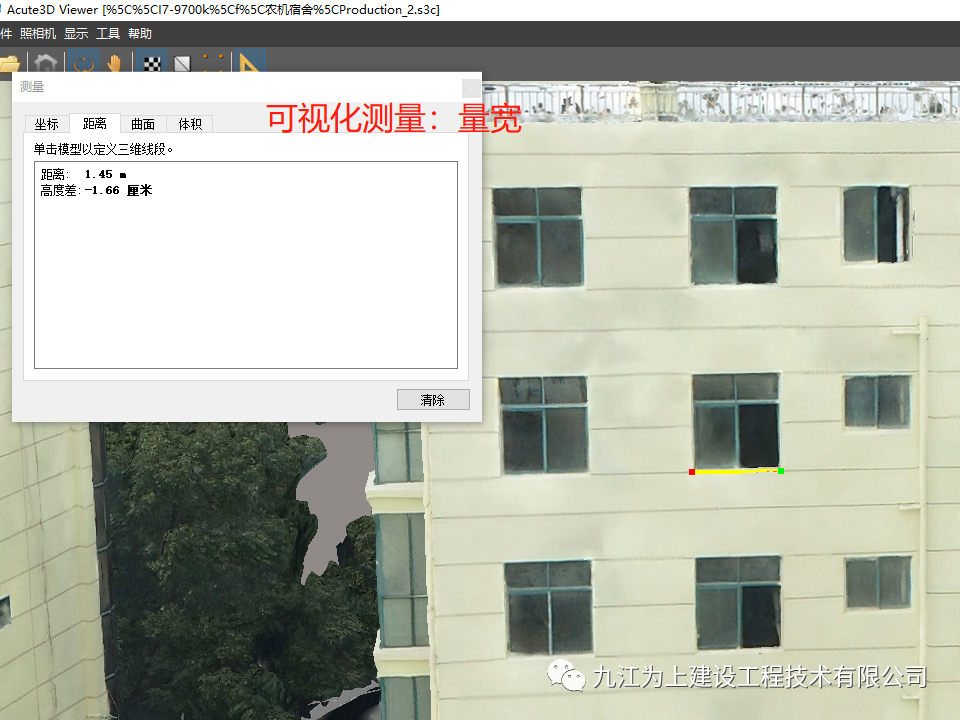Select the orbit rotate tool
The width and height of the screenshot is (960, 720).
[x=84, y=64]
